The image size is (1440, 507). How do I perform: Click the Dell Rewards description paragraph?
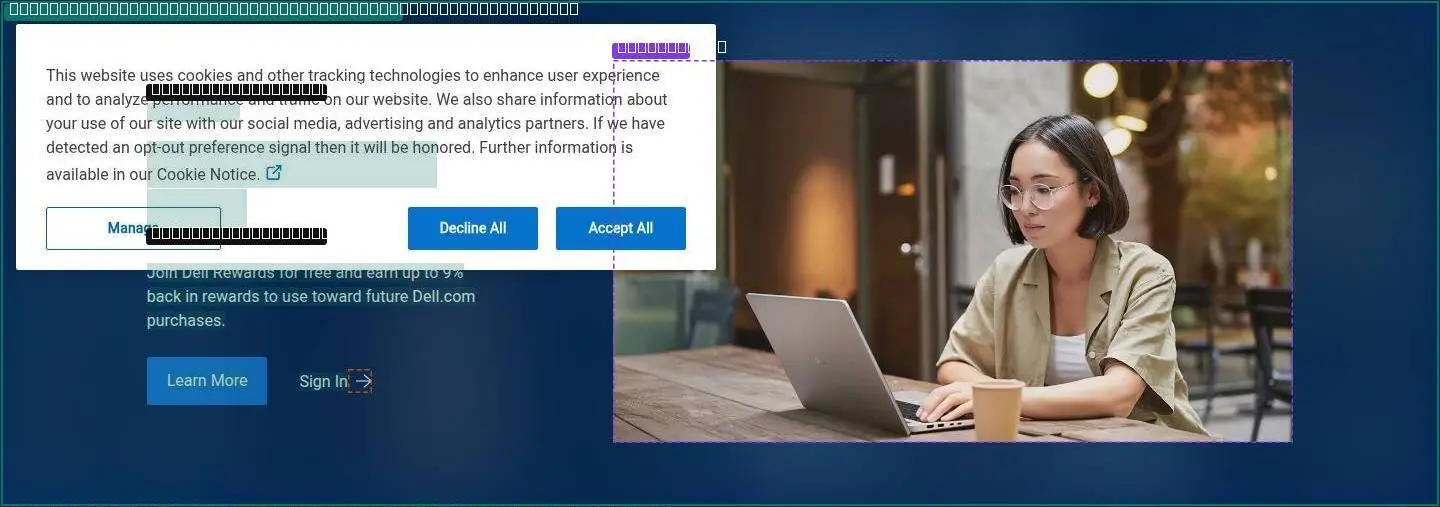(x=311, y=296)
